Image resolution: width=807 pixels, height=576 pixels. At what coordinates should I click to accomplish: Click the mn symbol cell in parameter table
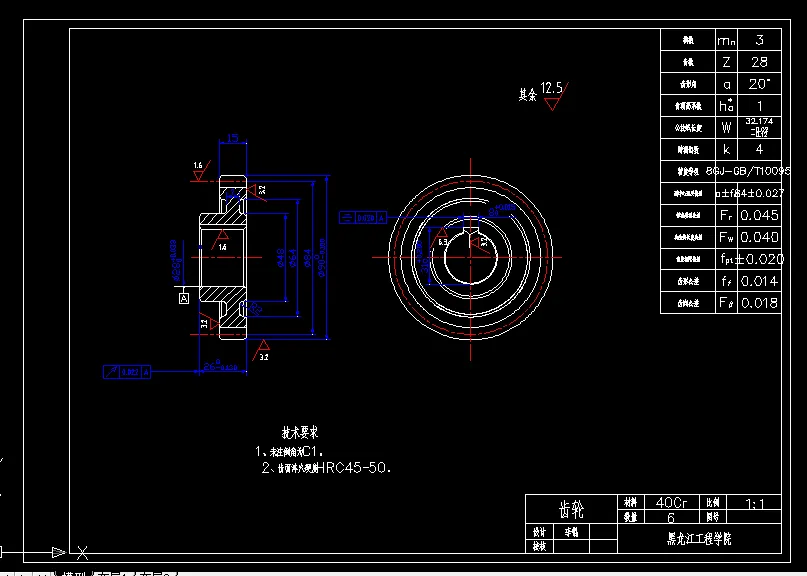[726, 40]
